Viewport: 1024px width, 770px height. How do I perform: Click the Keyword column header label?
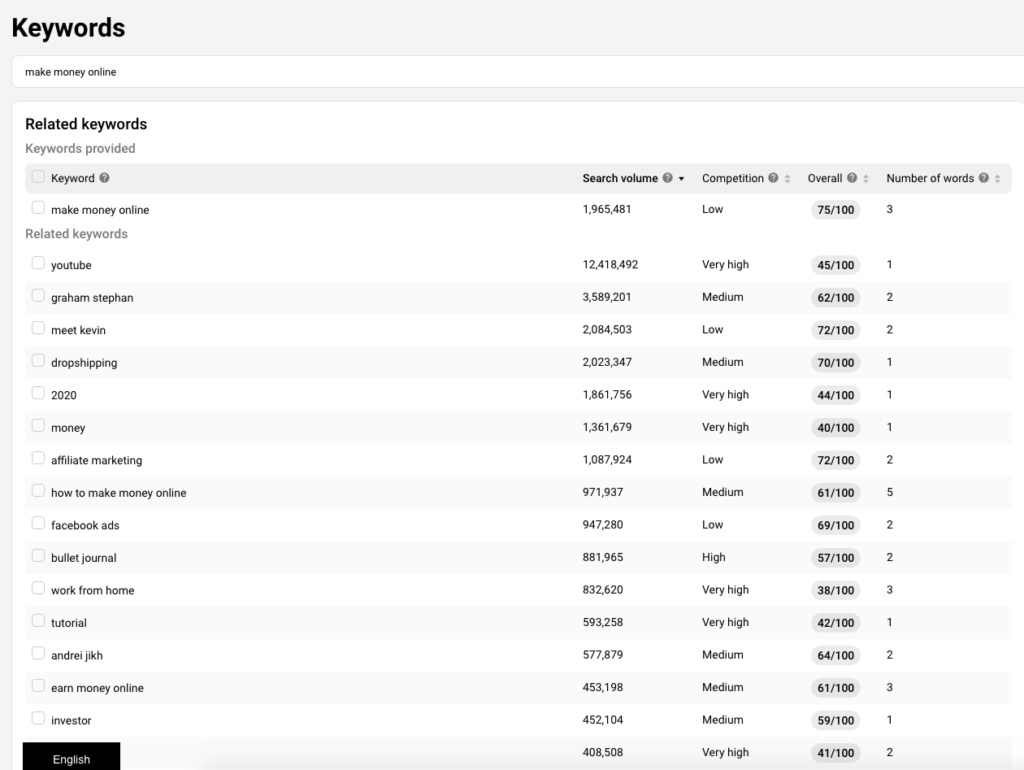(72, 178)
